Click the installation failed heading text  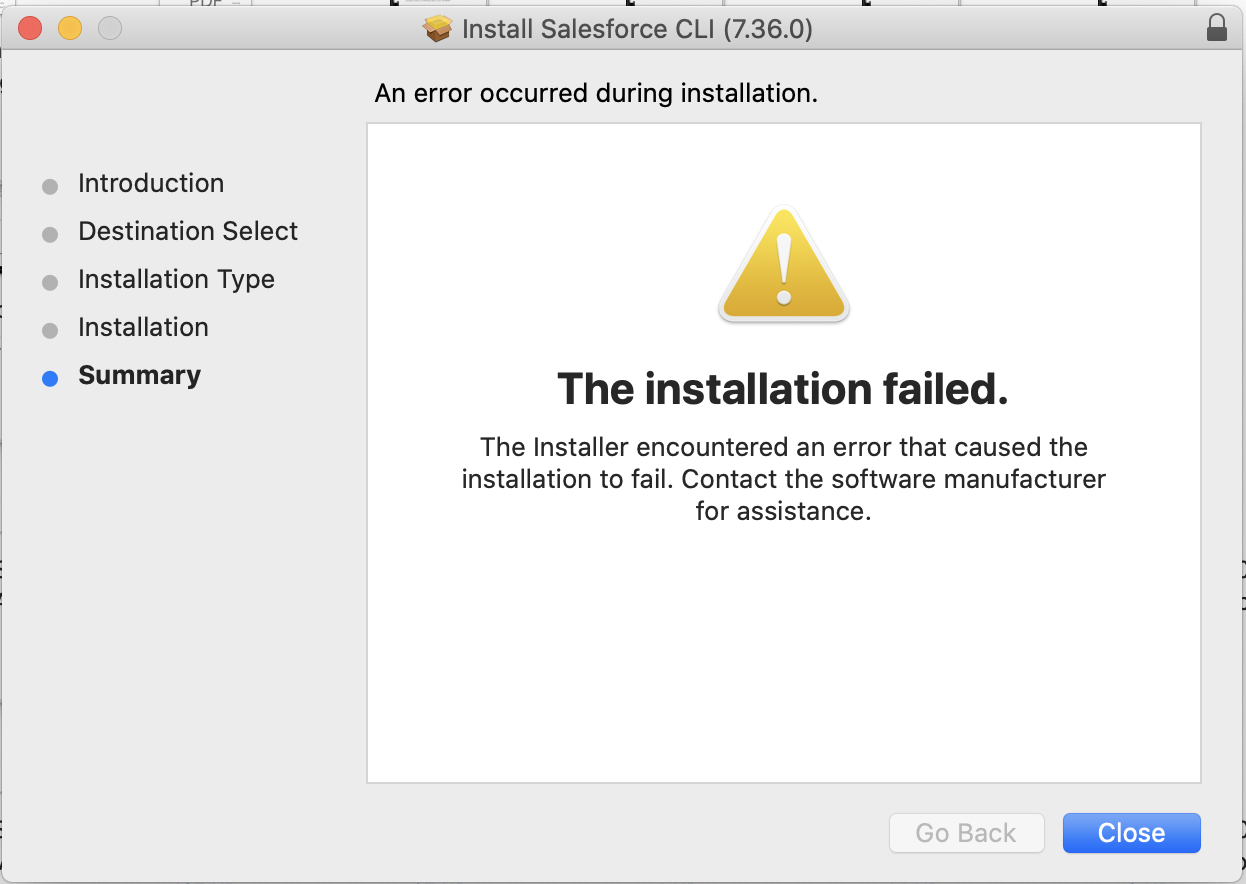[783, 389]
